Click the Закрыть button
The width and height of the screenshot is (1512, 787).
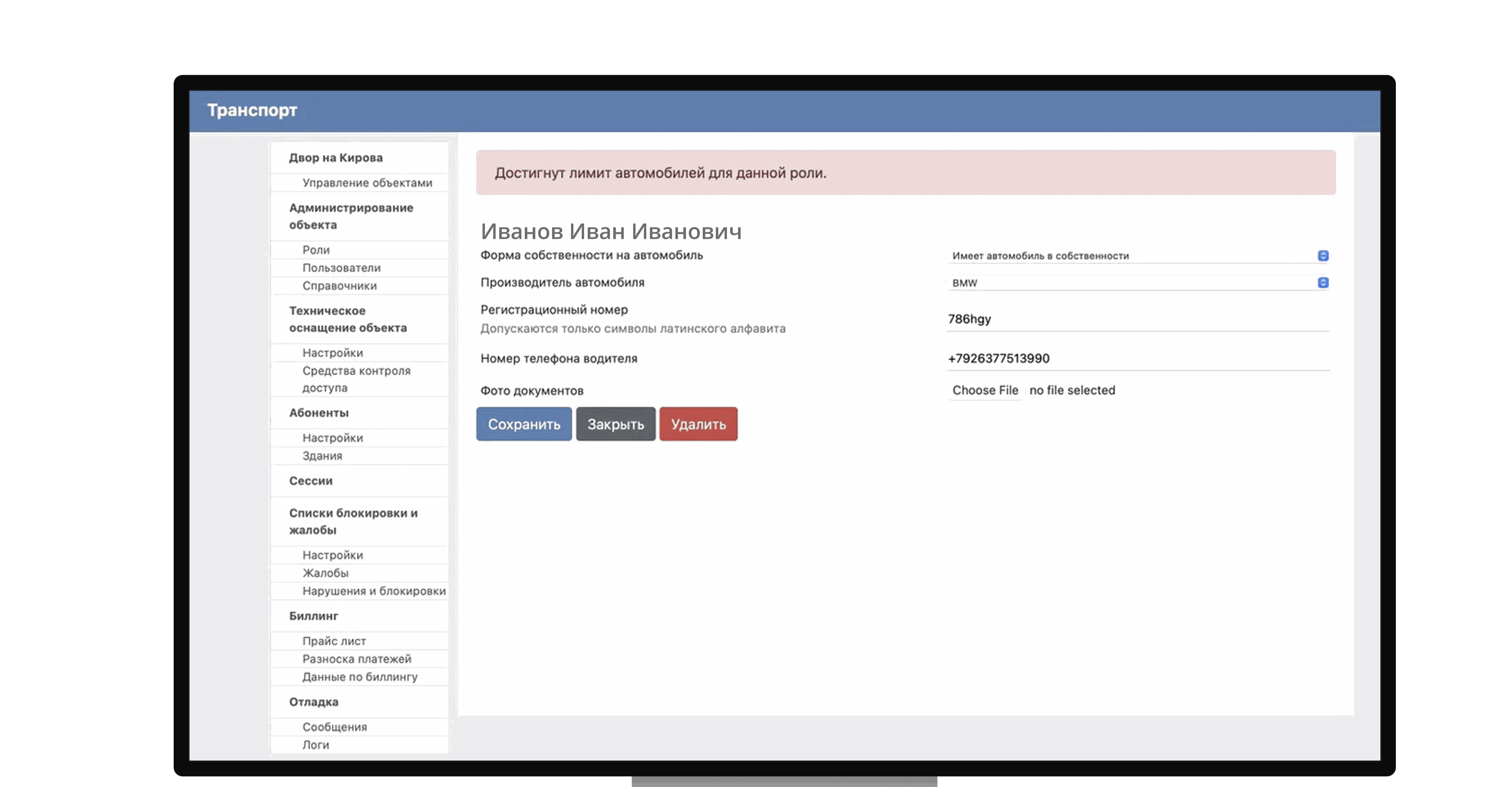click(615, 424)
